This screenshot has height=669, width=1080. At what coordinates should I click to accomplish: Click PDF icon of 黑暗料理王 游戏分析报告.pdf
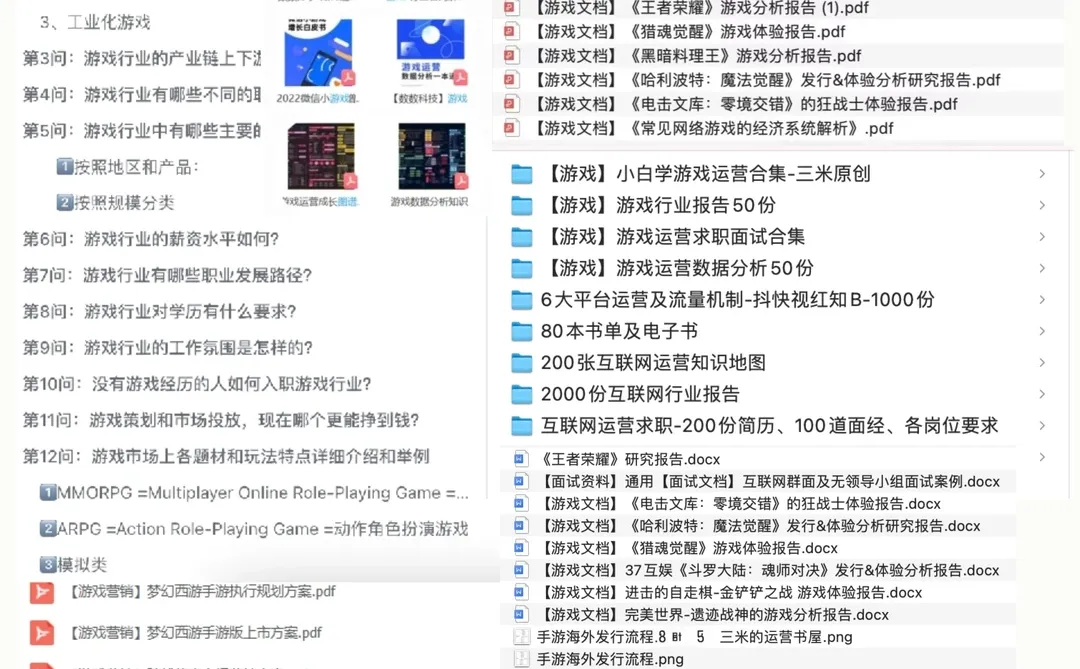(x=510, y=55)
